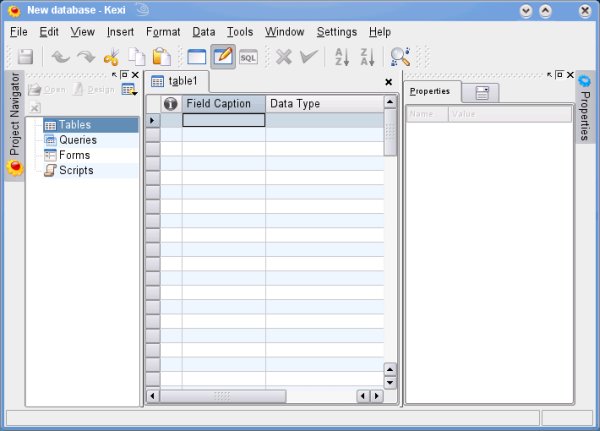Switch to SQL view

tap(248, 57)
